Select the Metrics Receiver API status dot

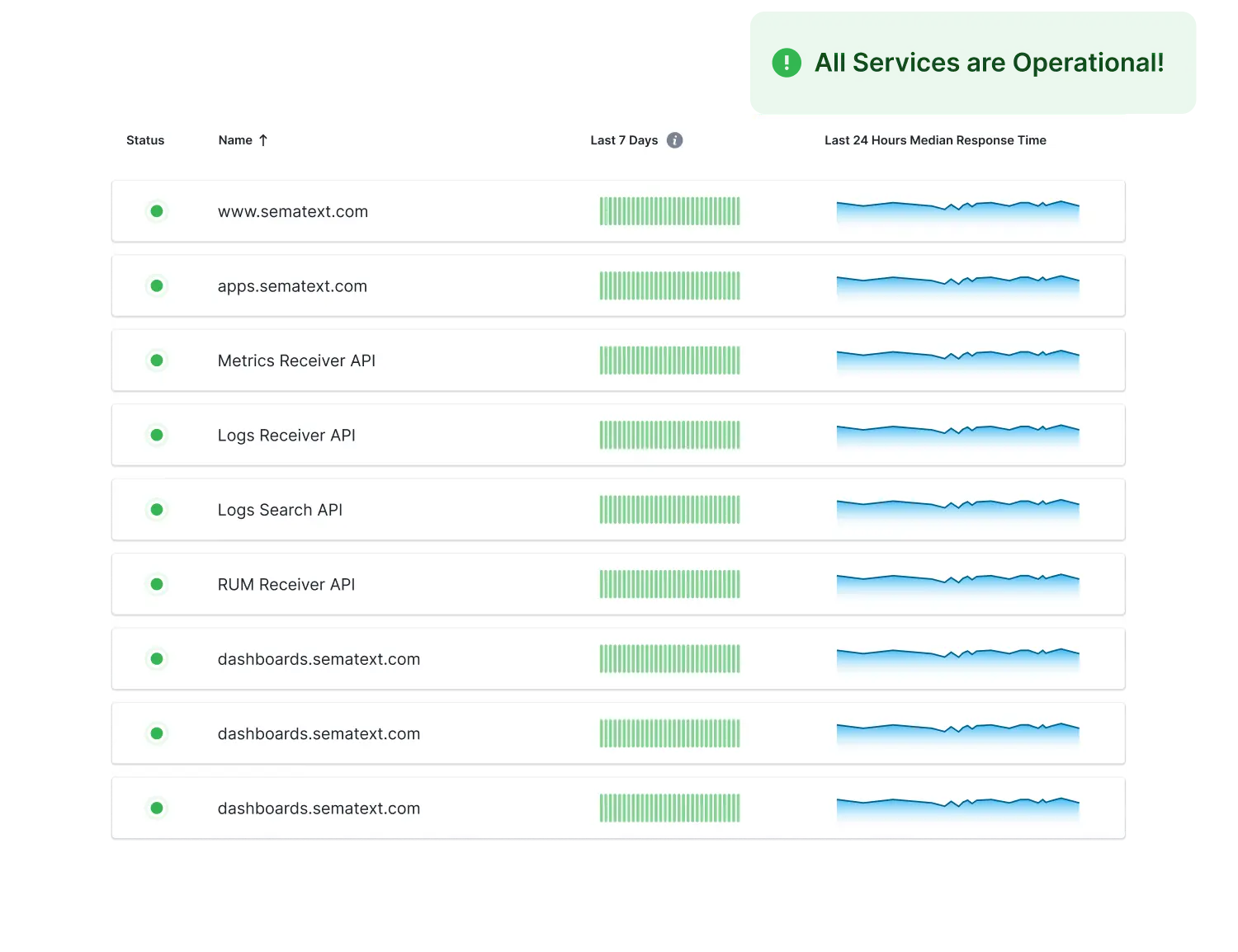pyautogui.click(x=157, y=361)
